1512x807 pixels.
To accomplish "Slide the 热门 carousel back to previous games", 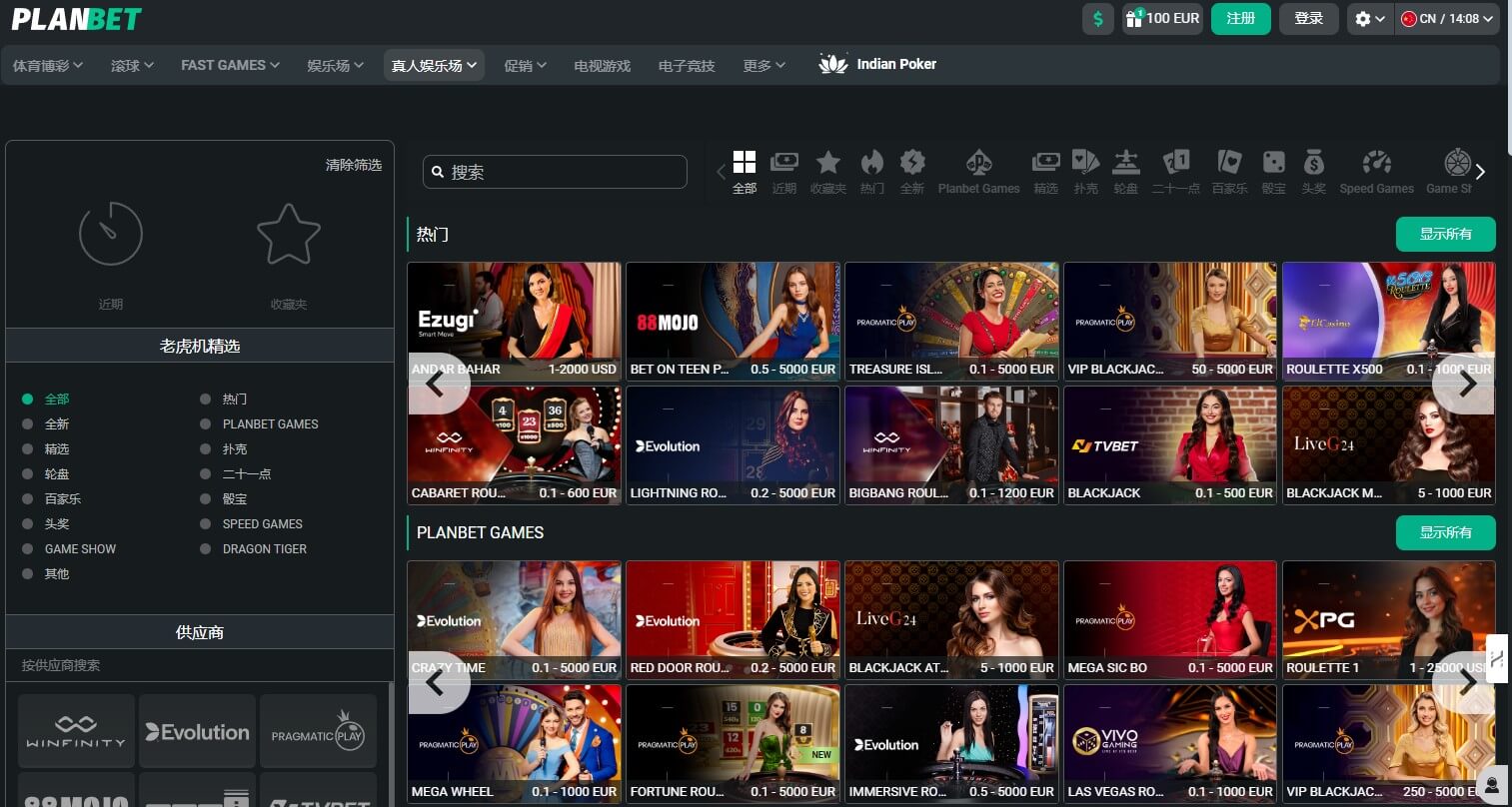I will (437, 383).
